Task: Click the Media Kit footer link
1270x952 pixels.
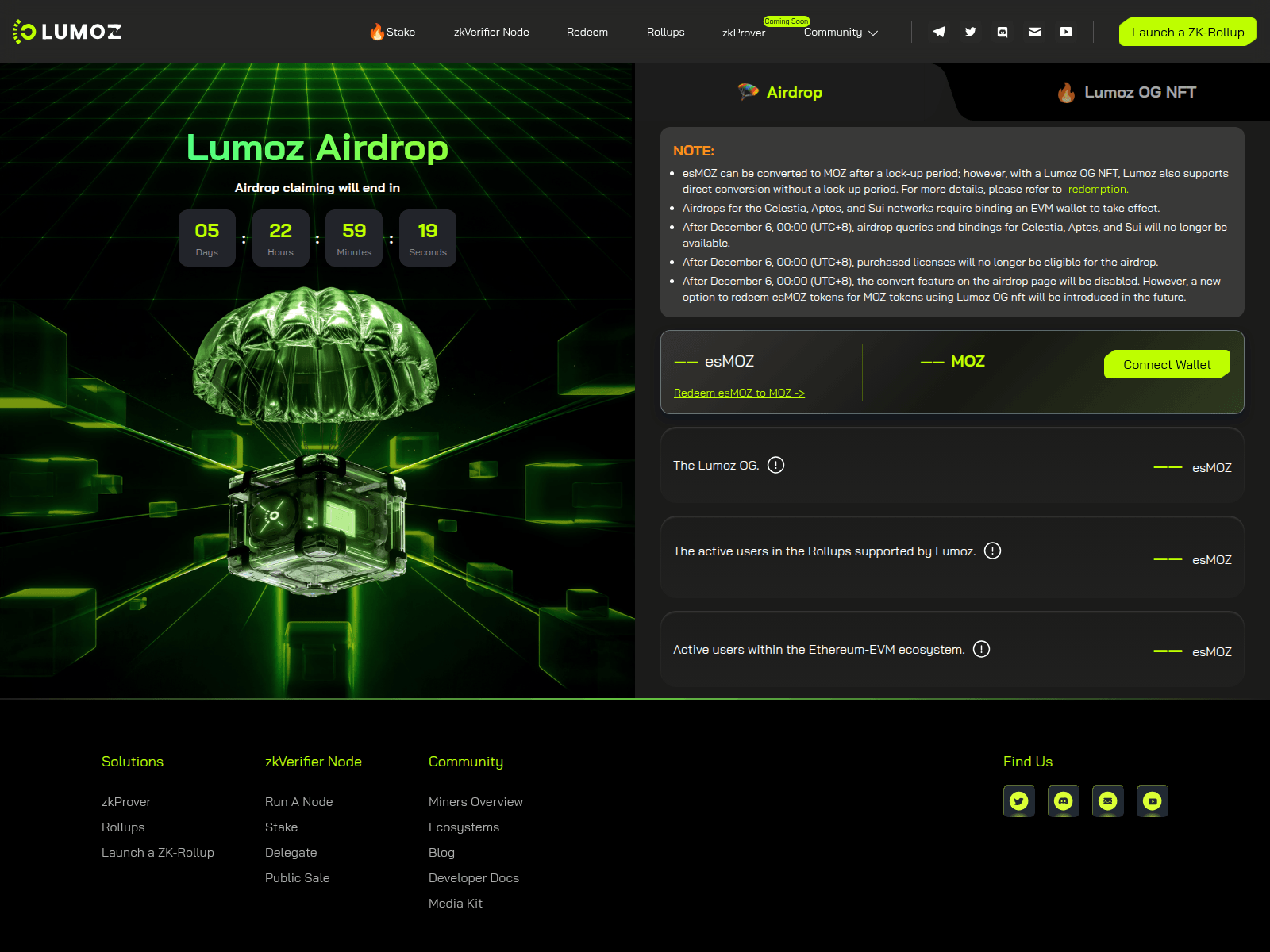Action: [x=456, y=904]
